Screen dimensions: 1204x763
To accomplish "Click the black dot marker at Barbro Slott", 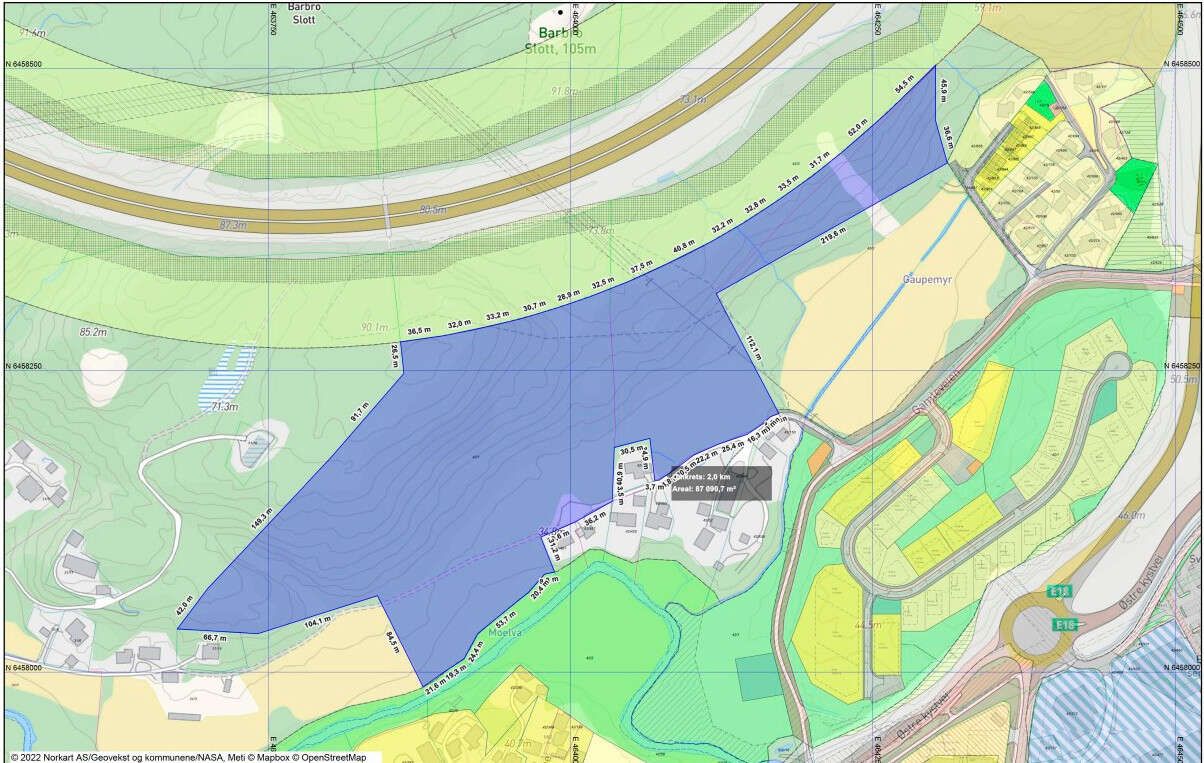I will point(561,12).
